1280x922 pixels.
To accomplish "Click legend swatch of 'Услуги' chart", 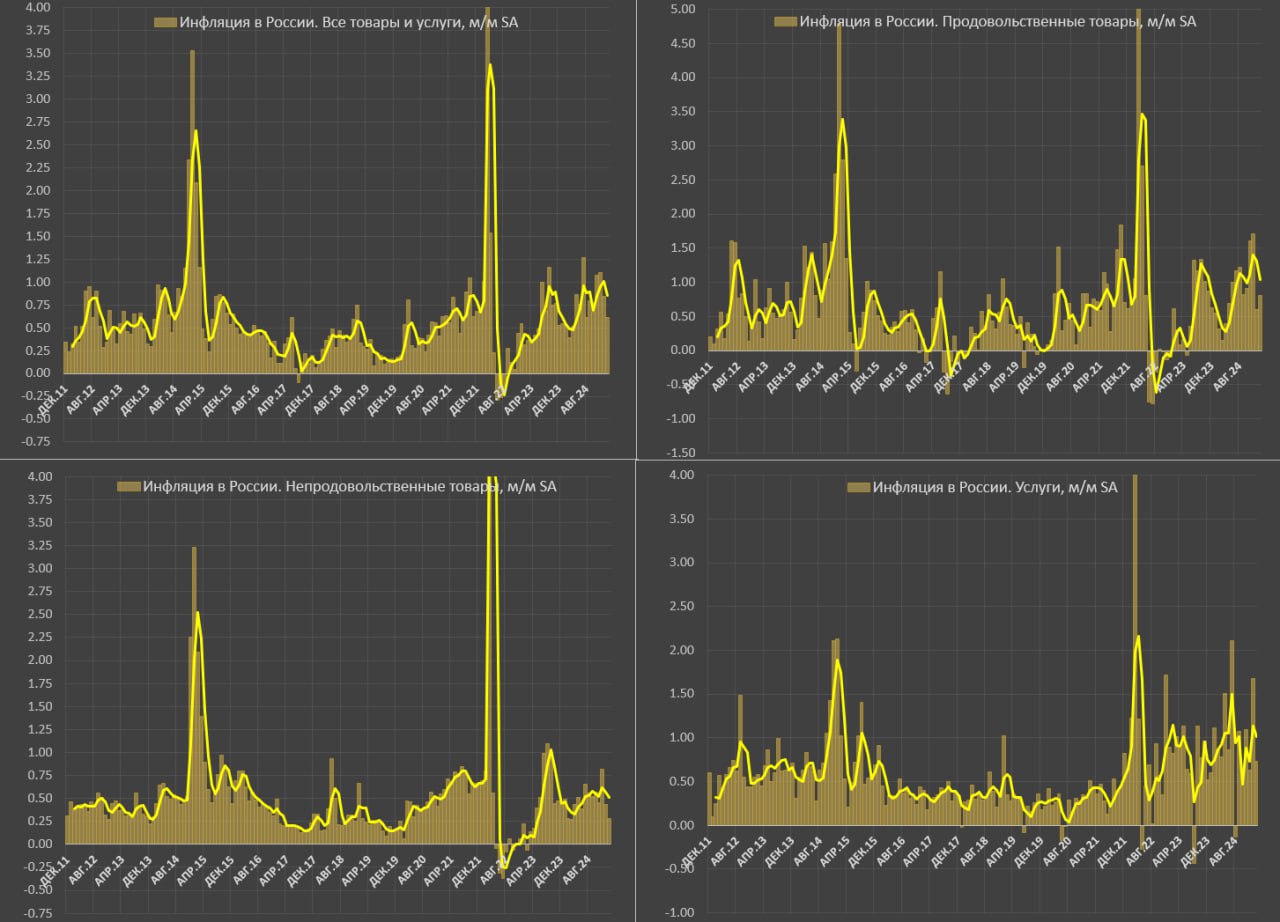I will [859, 487].
